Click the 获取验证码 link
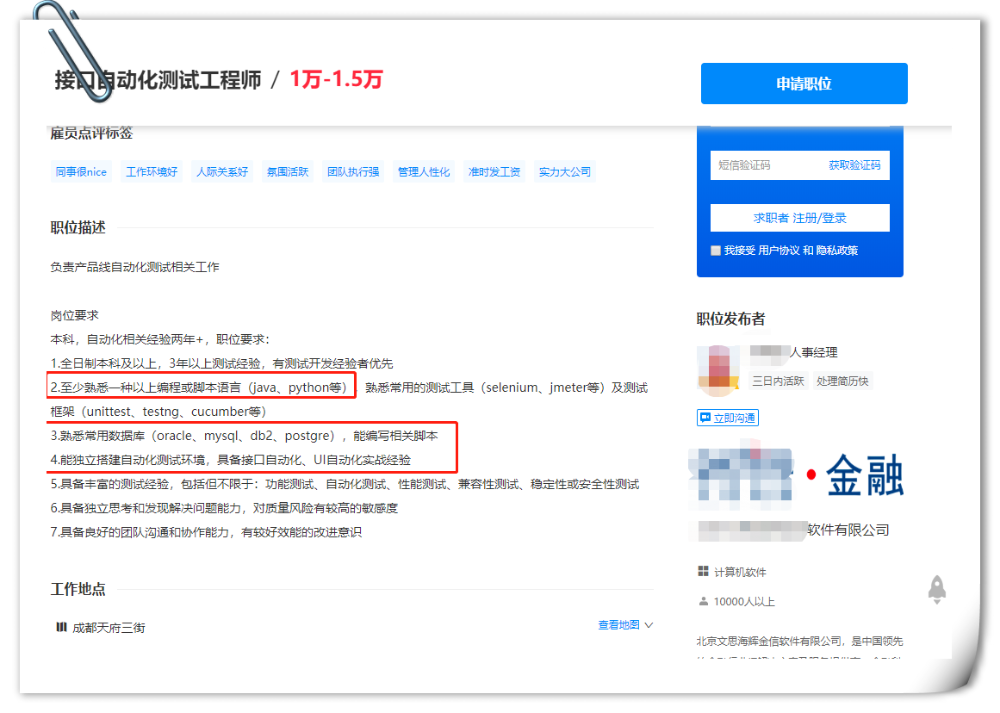1000x713 pixels. (x=854, y=165)
